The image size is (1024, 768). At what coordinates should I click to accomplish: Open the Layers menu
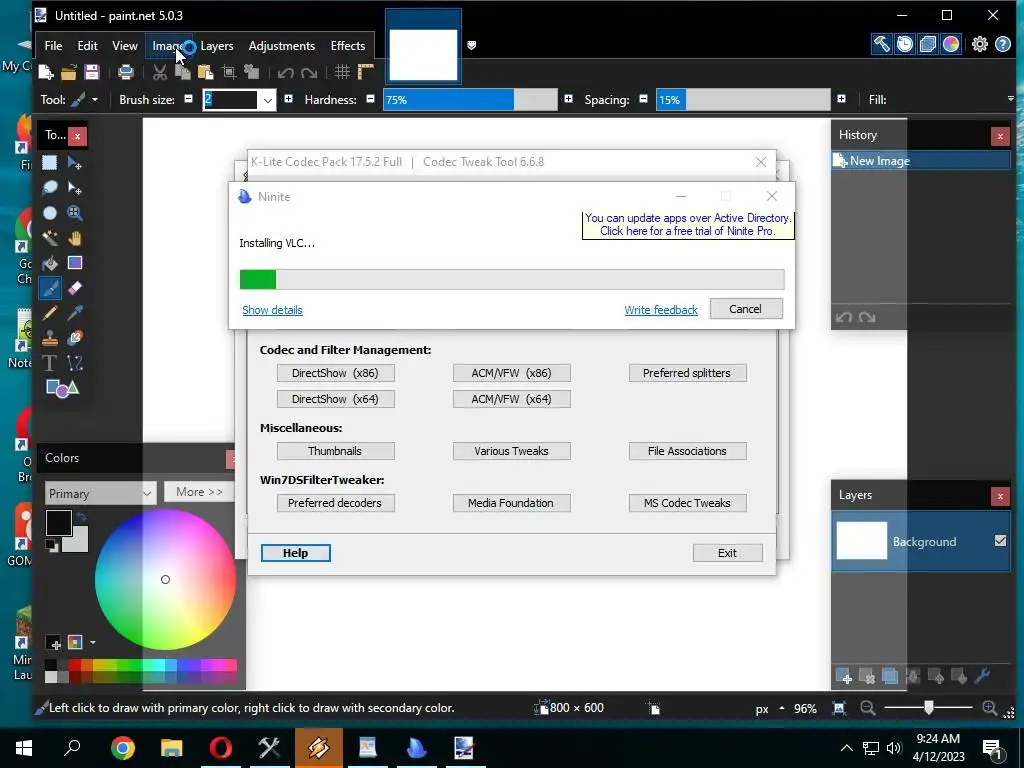(x=217, y=46)
